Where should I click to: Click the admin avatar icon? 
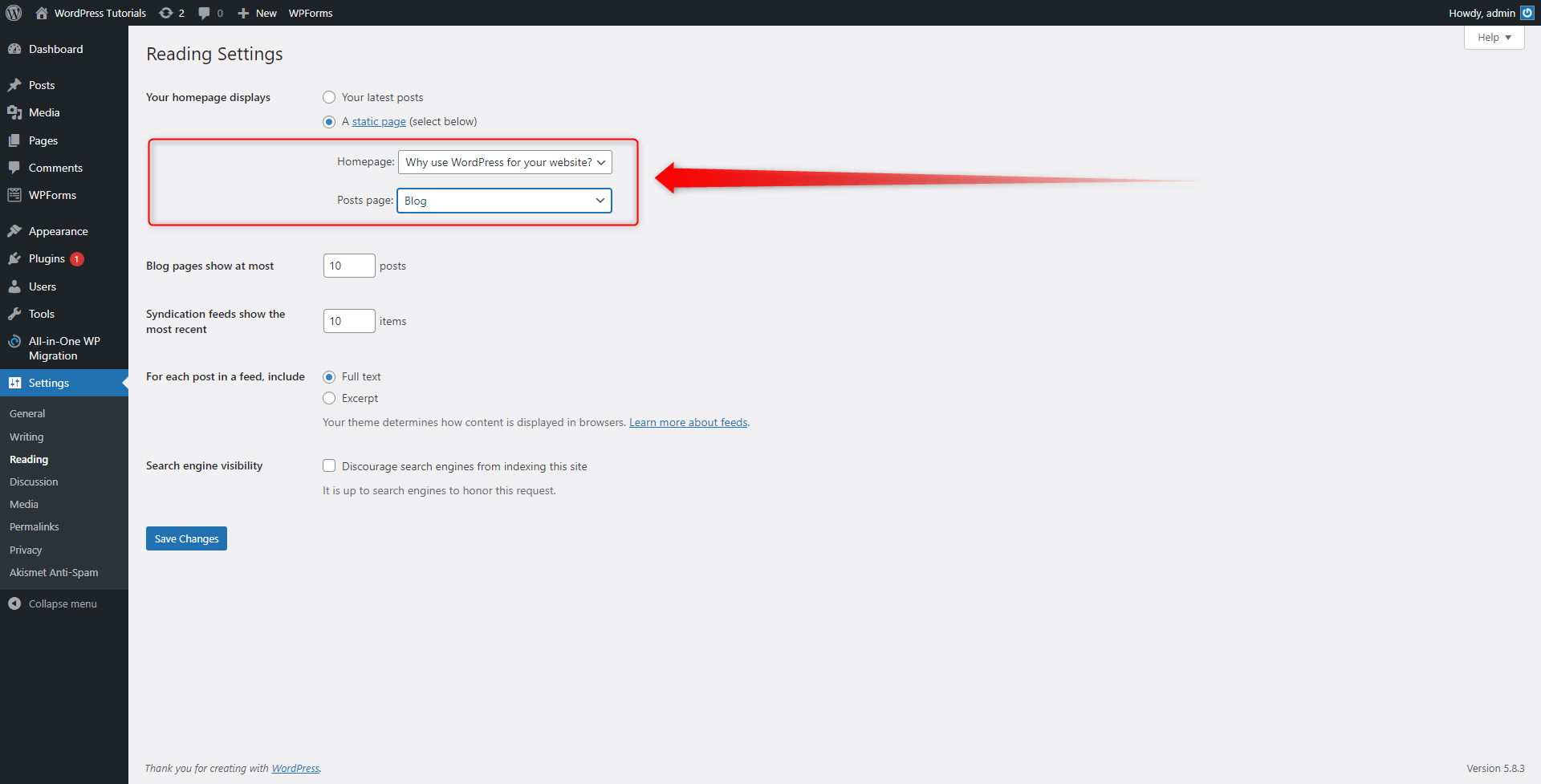coord(1527,13)
